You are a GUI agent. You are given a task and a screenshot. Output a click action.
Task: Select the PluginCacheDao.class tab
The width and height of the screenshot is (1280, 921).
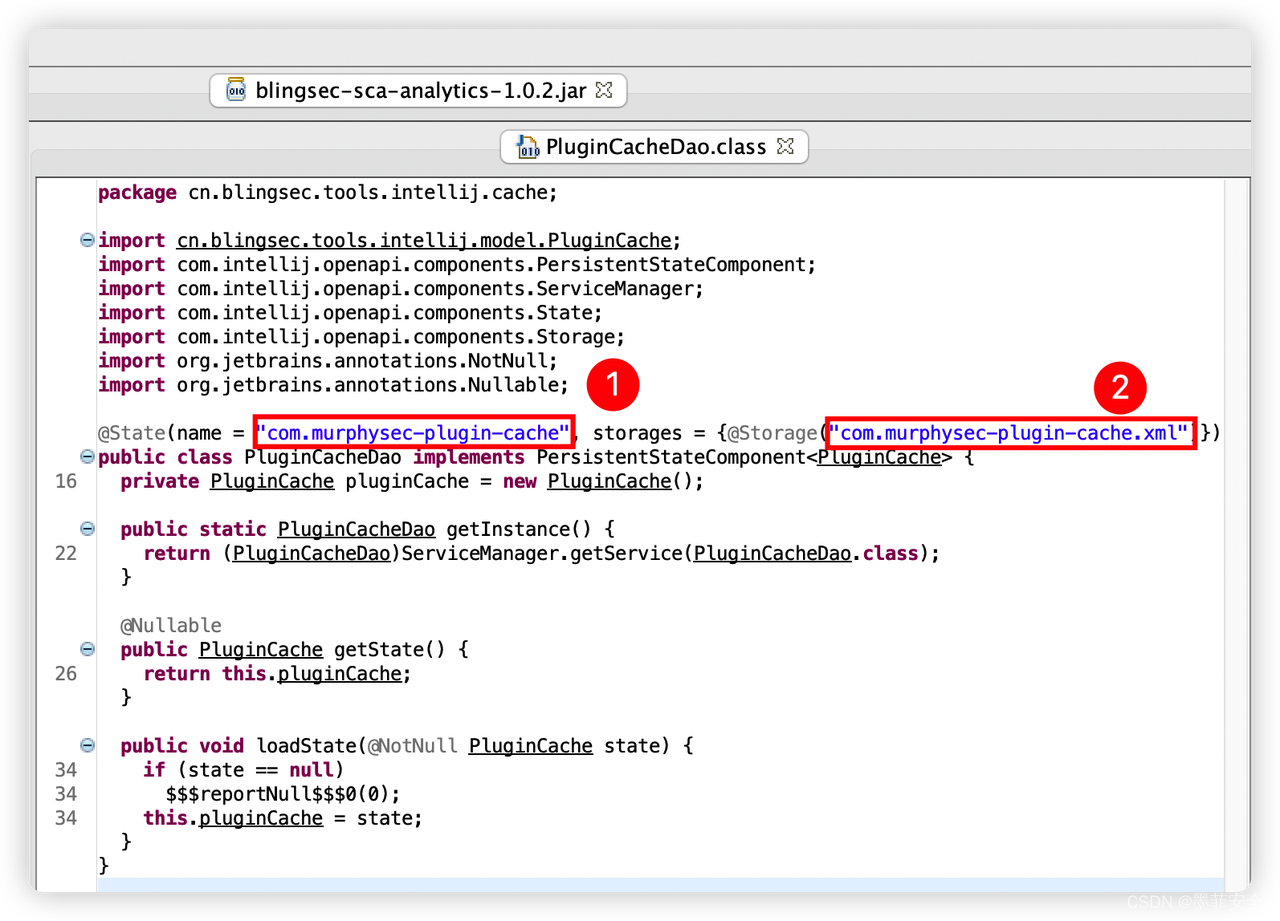654,147
